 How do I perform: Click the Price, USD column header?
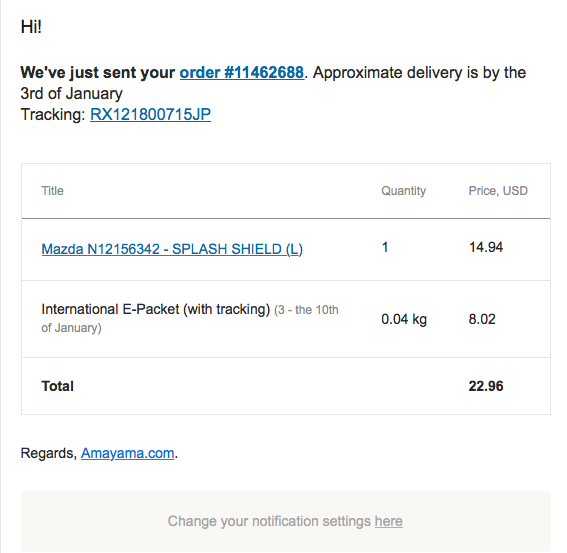point(498,191)
